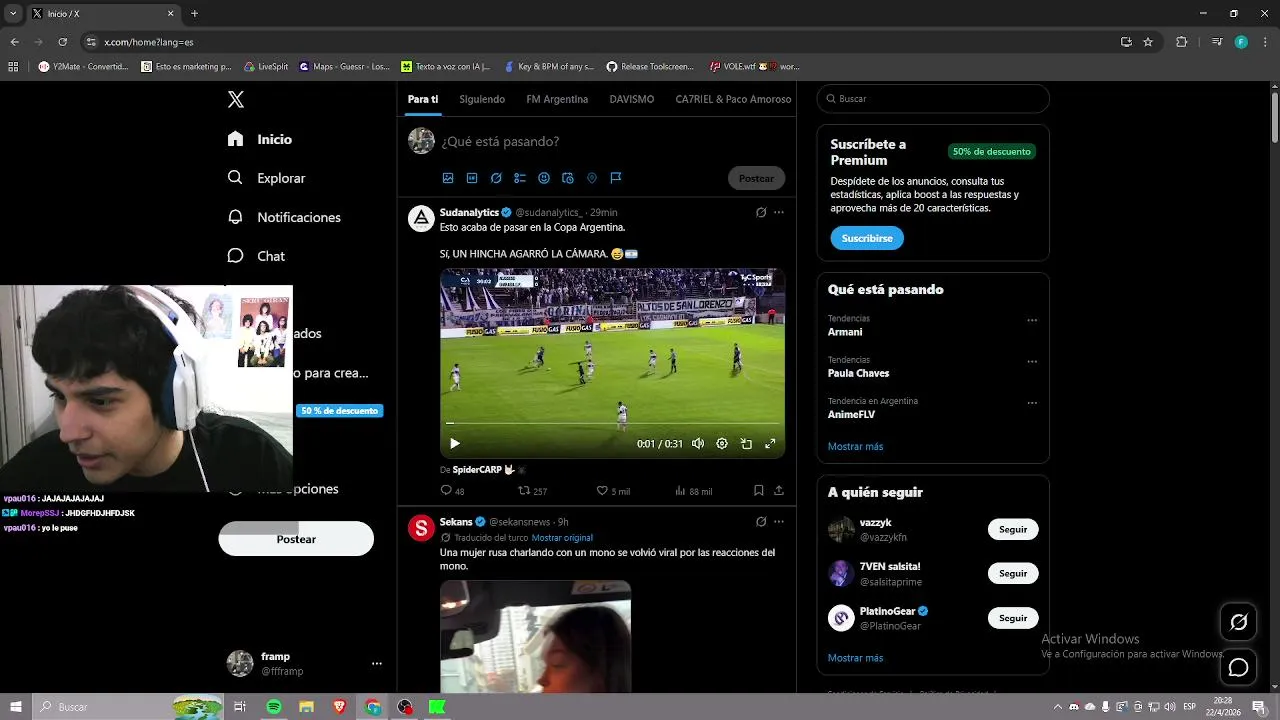
Task: Bookmark this page with the star icon
Action: (1148, 42)
